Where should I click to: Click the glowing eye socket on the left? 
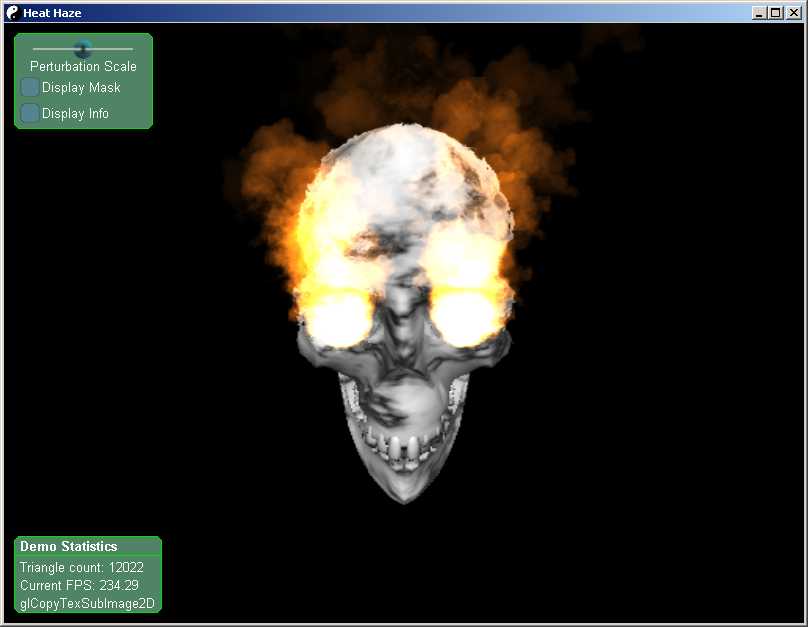pos(340,317)
